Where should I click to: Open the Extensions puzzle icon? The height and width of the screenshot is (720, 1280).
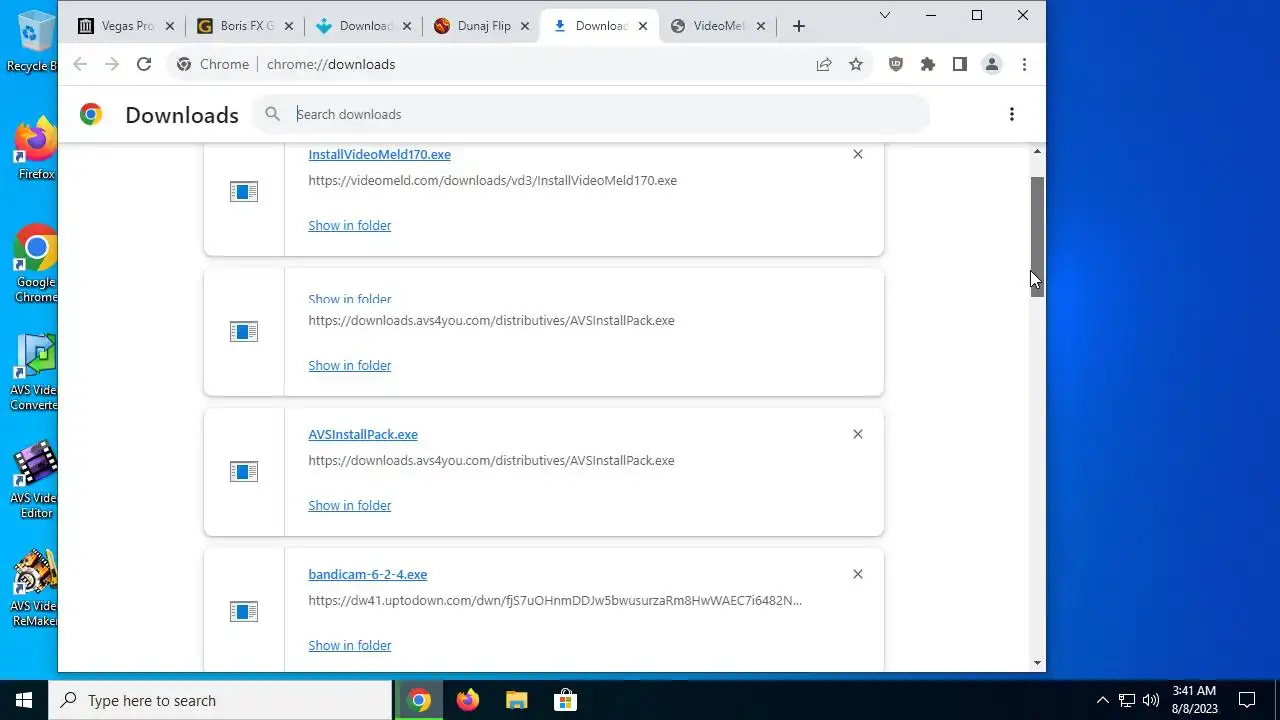coord(928,64)
